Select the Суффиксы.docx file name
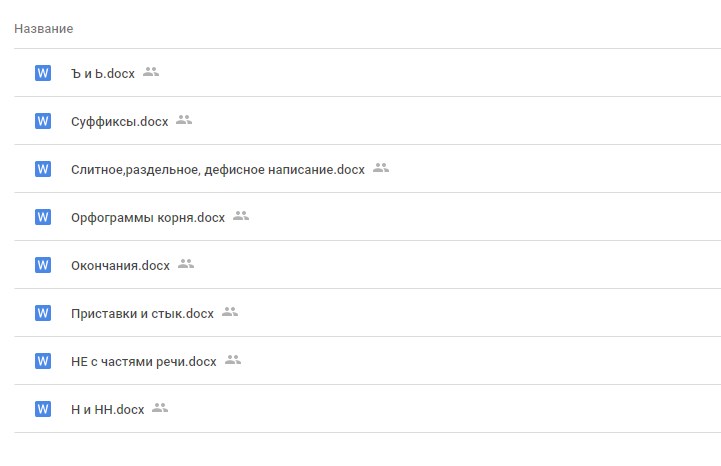 (120, 121)
